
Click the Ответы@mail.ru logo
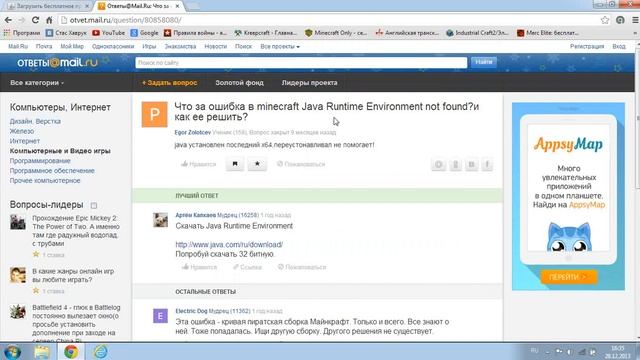tap(57, 62)
